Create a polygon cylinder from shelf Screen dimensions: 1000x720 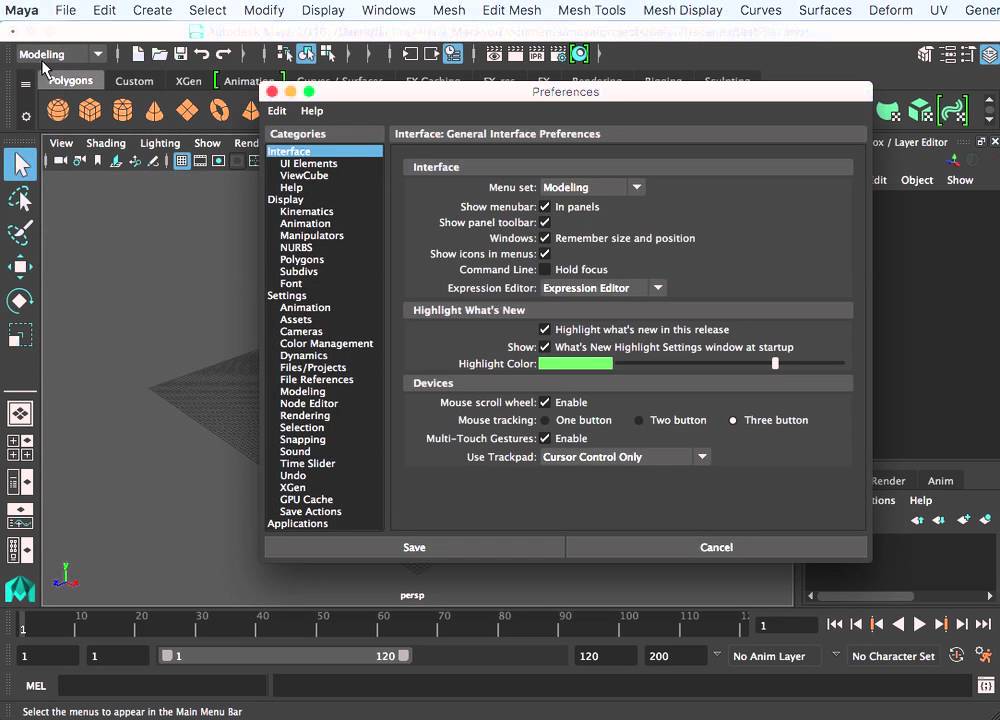[x=122, y=110]
